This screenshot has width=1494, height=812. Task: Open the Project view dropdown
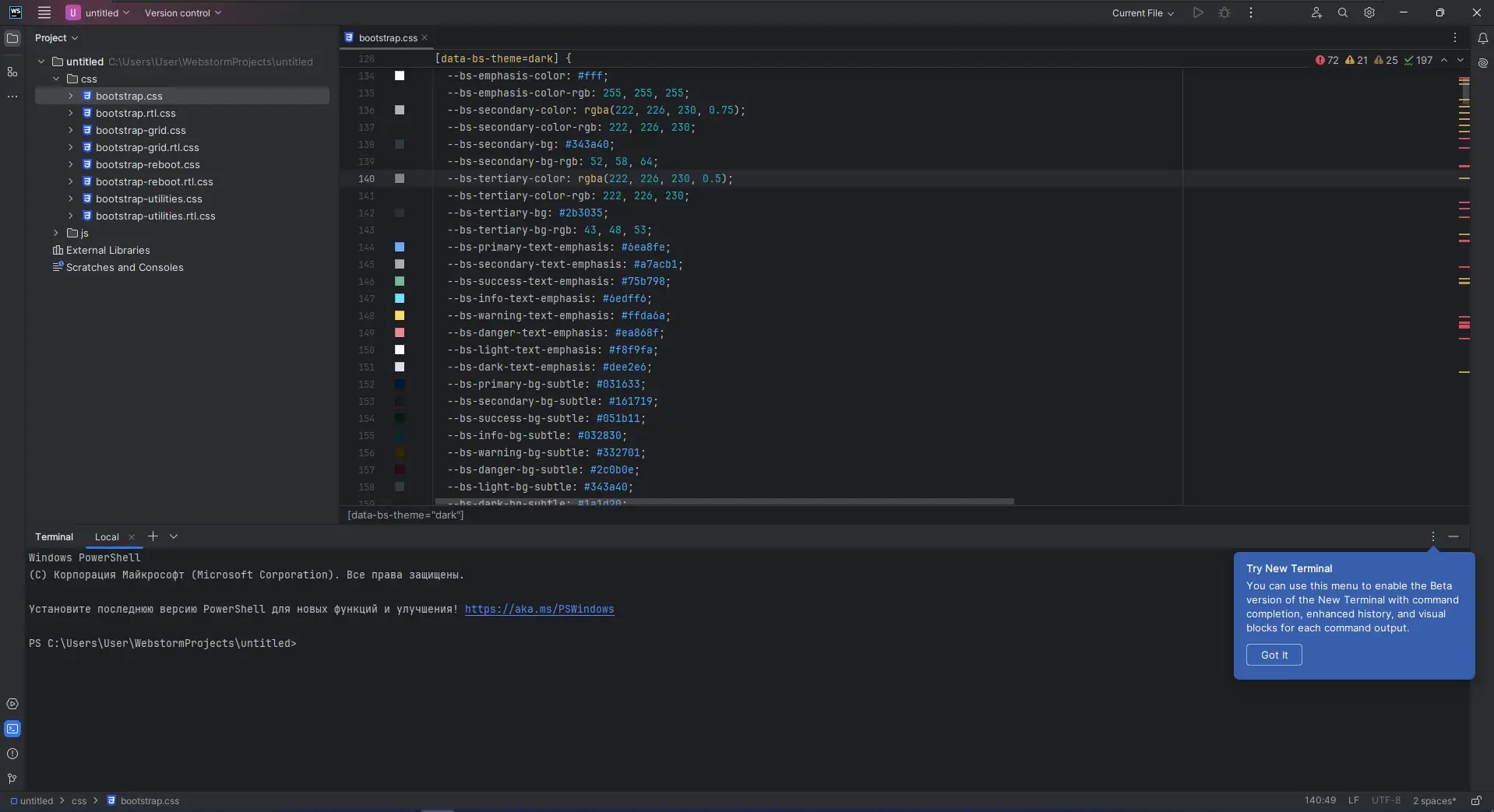pyautogui.click(x=57, y=38)
